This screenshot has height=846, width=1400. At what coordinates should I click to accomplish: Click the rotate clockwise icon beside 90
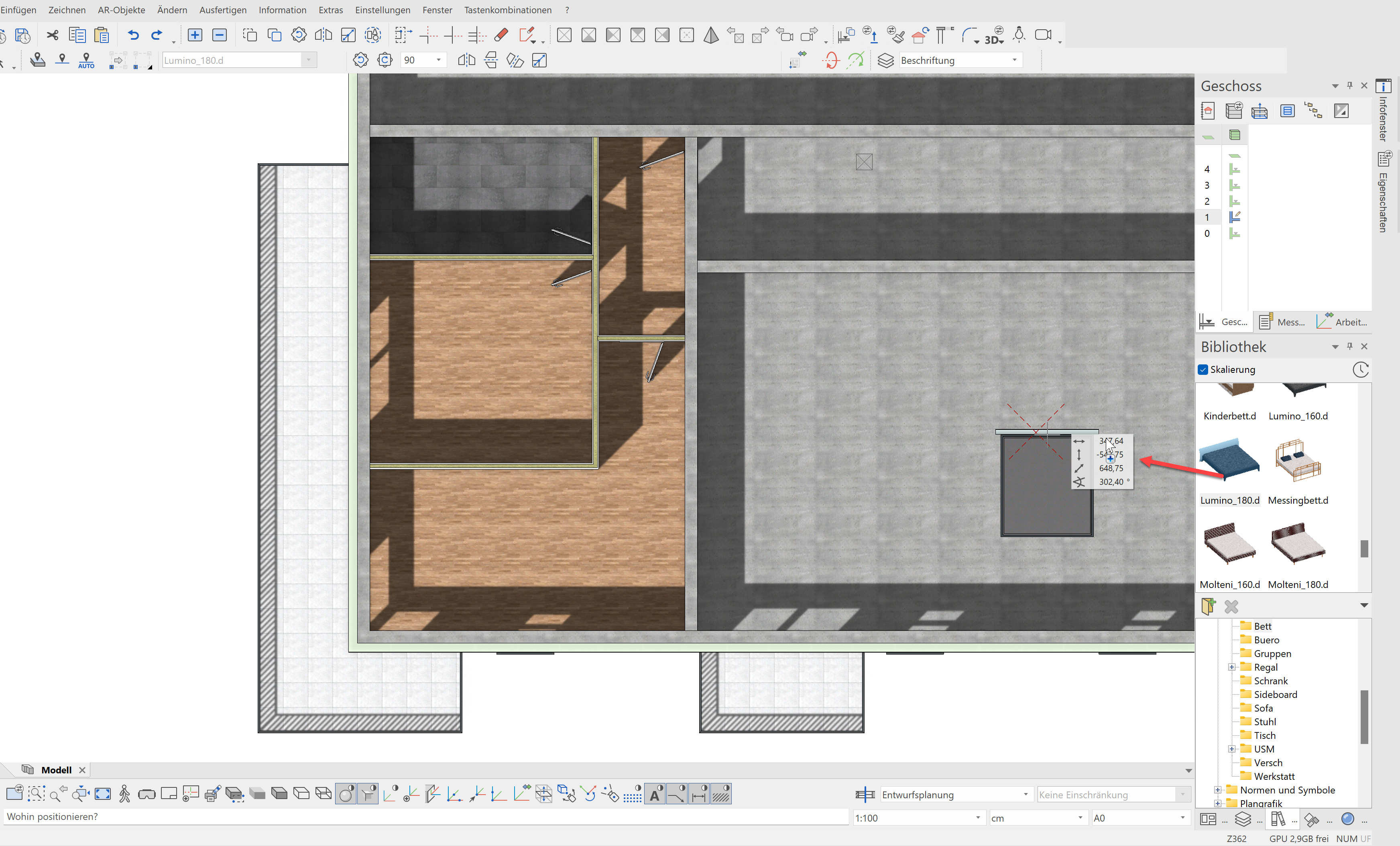point(385,60)
